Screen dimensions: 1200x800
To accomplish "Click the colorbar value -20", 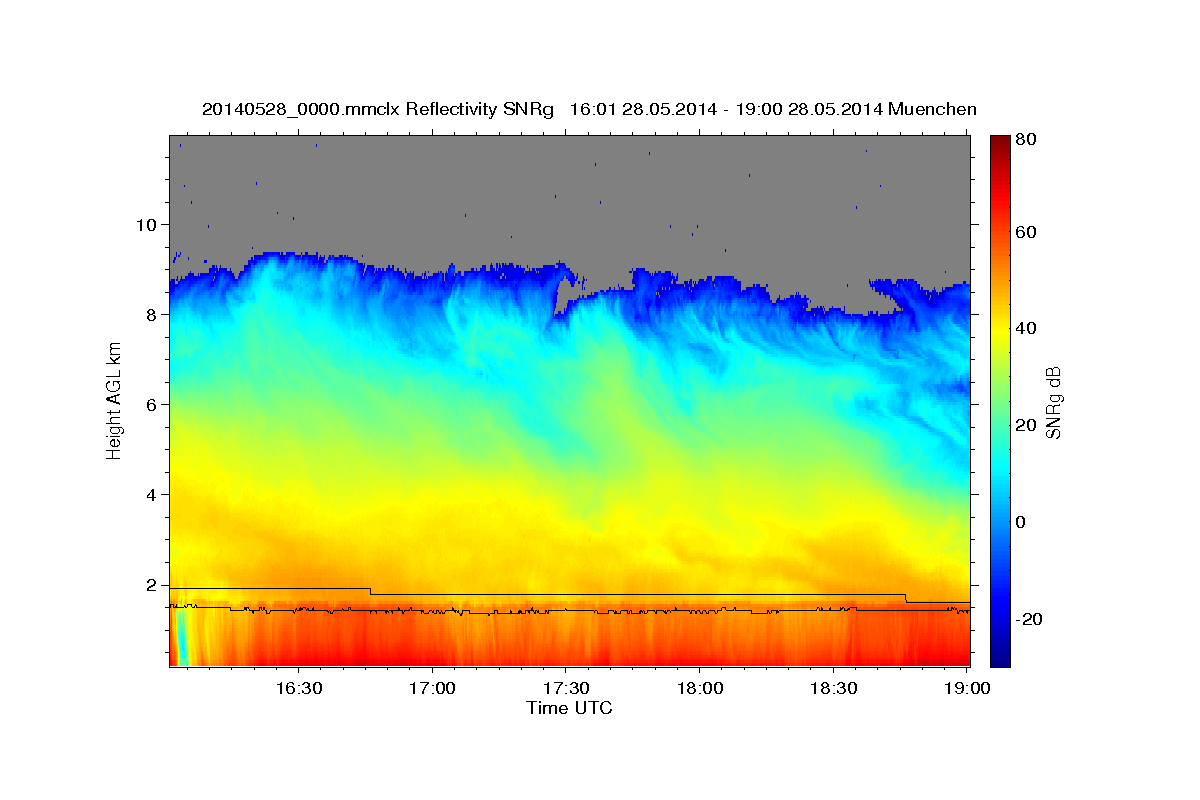I will [x=1031, y=619].
